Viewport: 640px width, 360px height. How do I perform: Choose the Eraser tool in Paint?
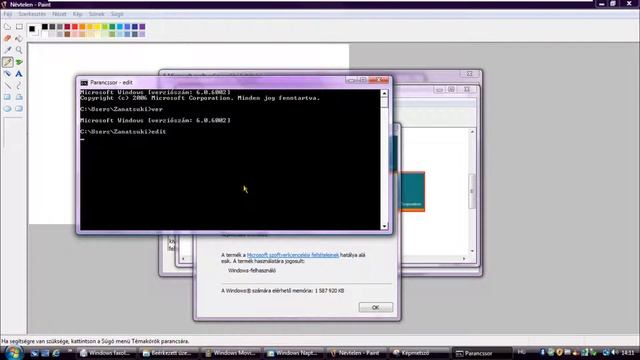click(x=7, y=38)
